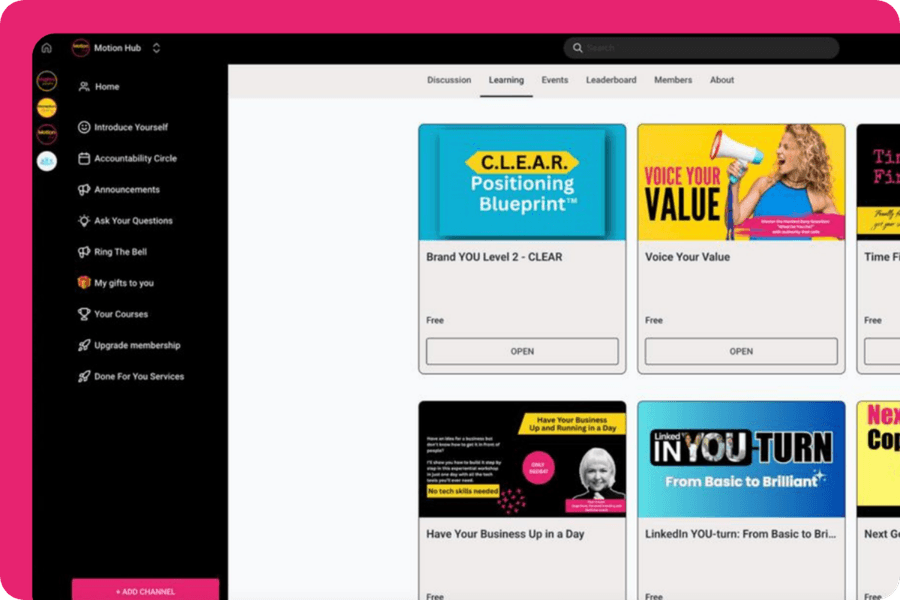Click the Voice Your Value course thumbnail

point(741,182)
